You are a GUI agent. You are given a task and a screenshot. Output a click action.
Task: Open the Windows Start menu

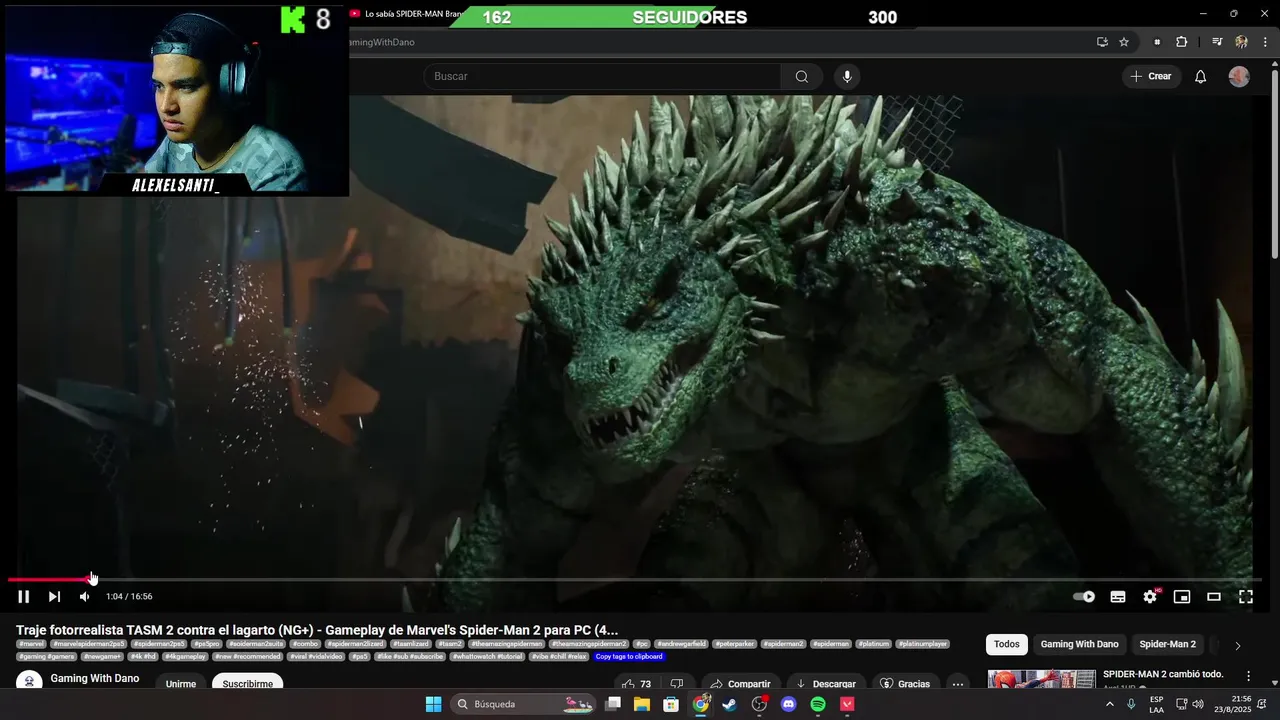433,705
